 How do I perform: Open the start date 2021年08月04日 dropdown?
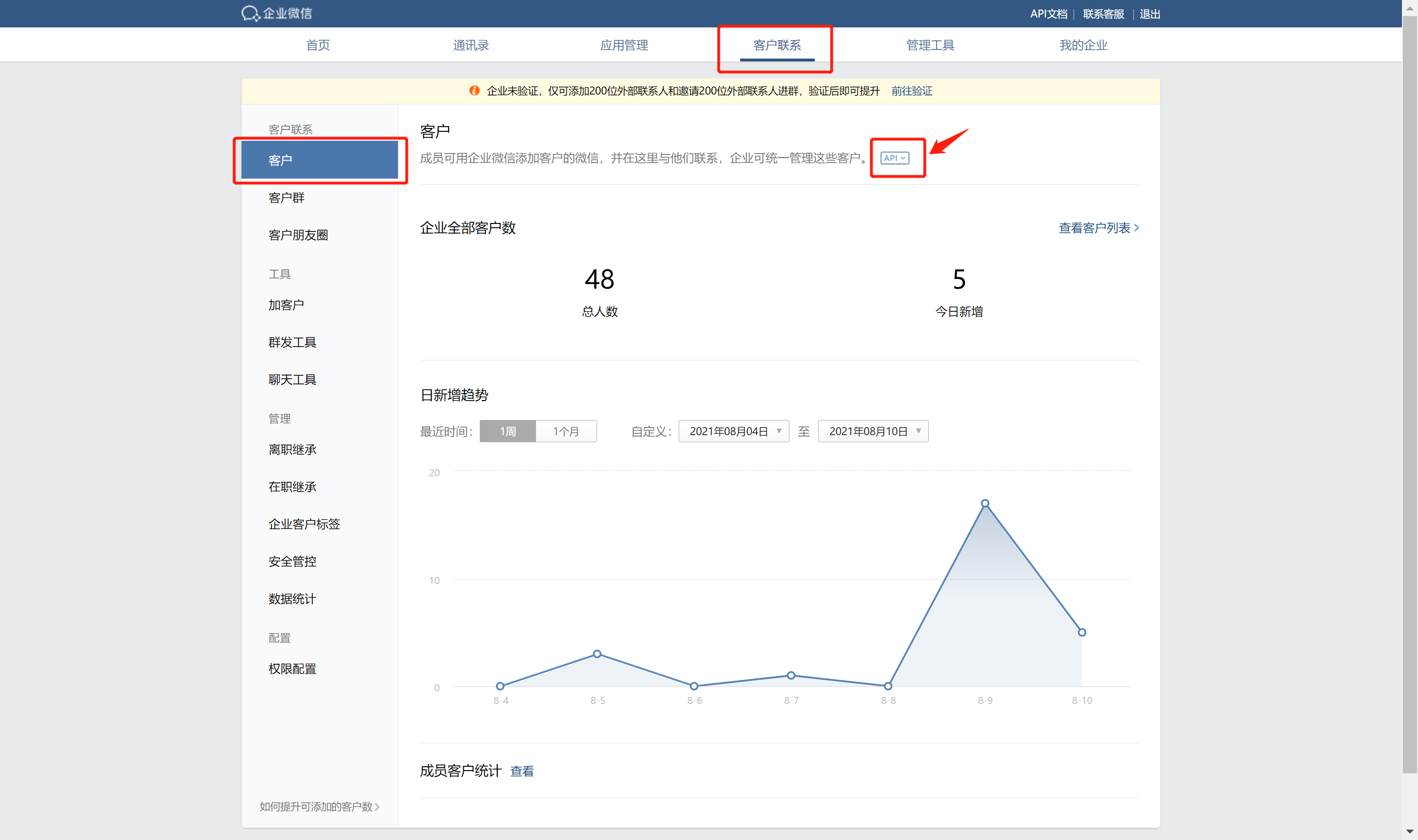(x=734, y=431)
